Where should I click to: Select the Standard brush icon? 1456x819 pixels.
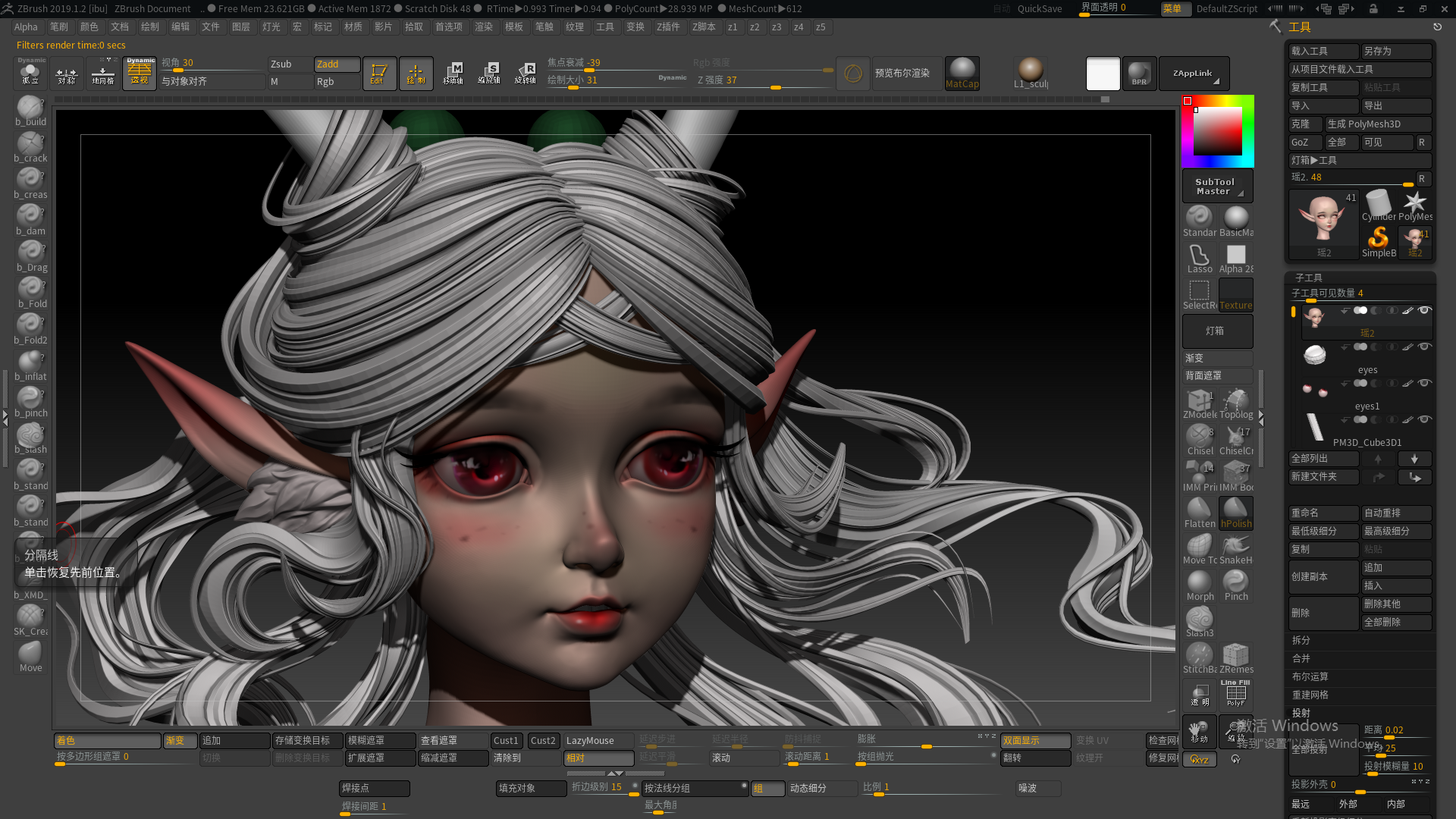[1200, 221]
